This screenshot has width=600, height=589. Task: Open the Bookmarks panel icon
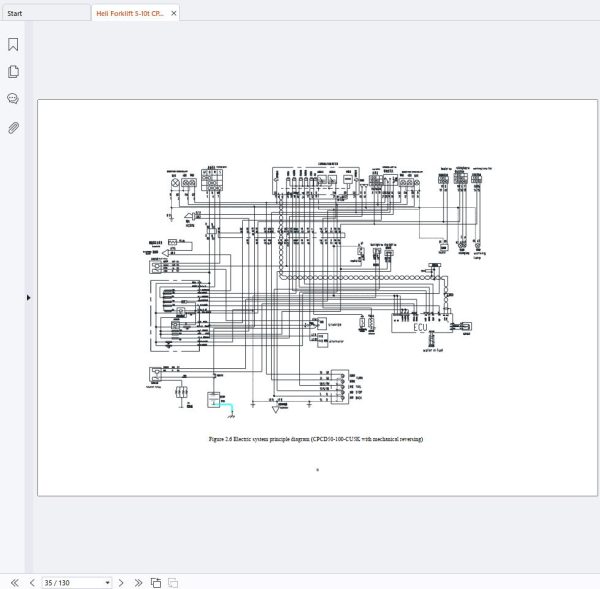(13, 44)
